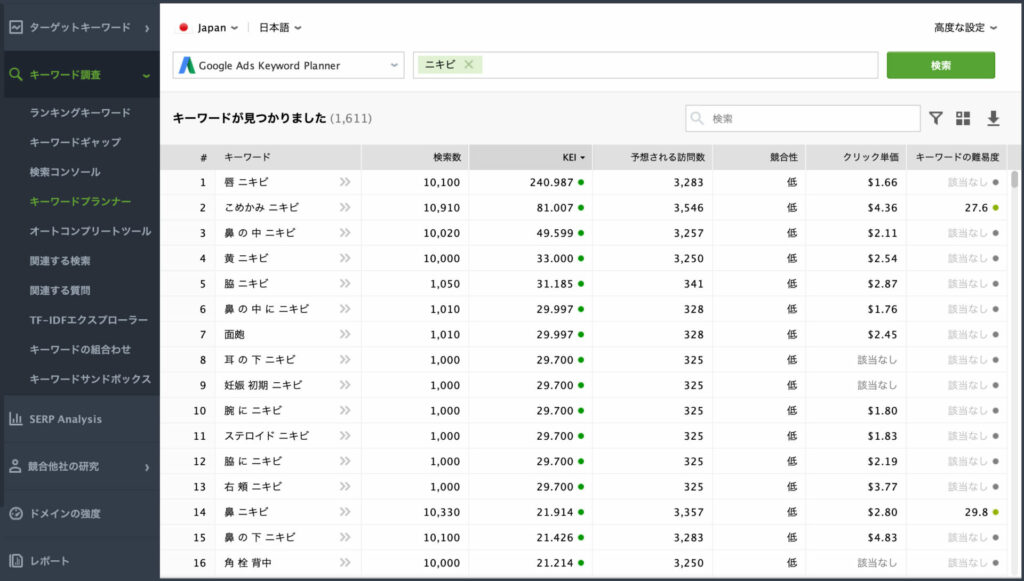Image resolution: width=1024 pixels, height=581 pixels.
Task: Open TF-IDFエクスプローラー in sidebar
Action: pos(89,319)
